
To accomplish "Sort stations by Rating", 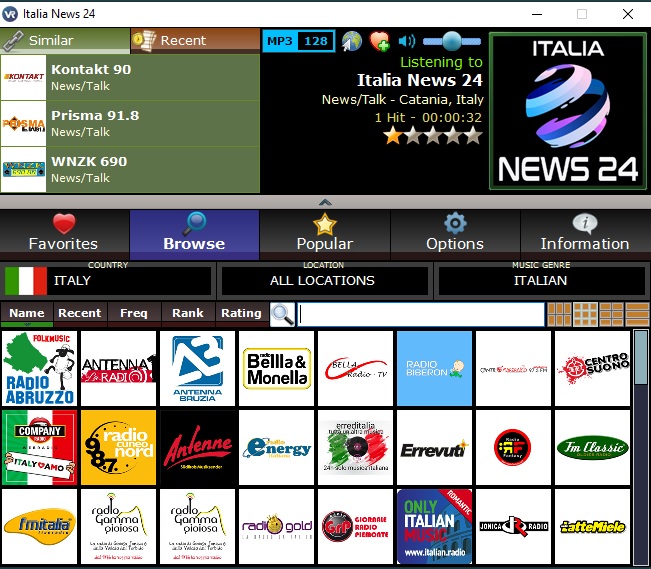I will click(x=241, y=313).
